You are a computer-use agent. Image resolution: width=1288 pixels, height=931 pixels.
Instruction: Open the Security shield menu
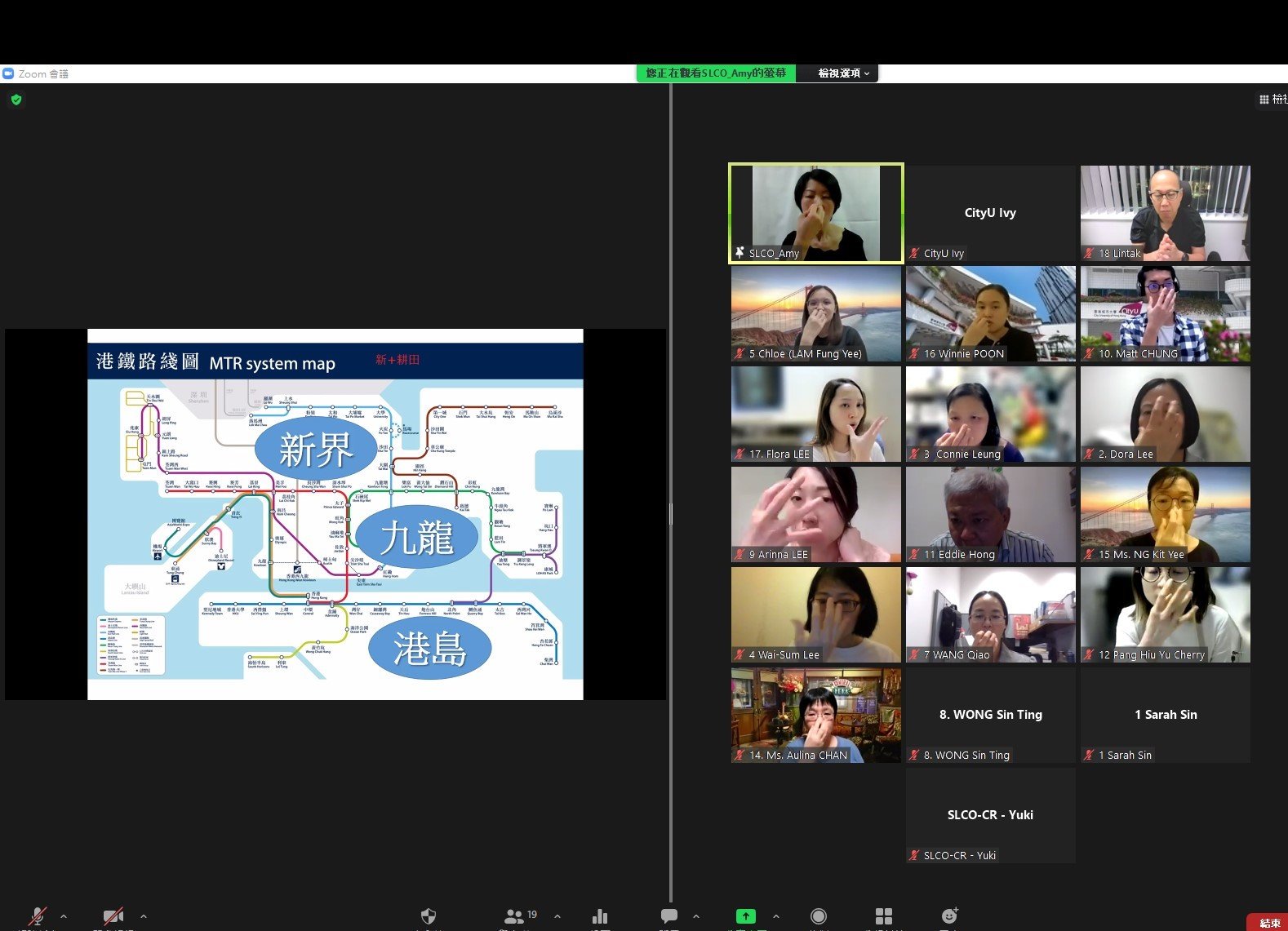[x=429, y=916]
